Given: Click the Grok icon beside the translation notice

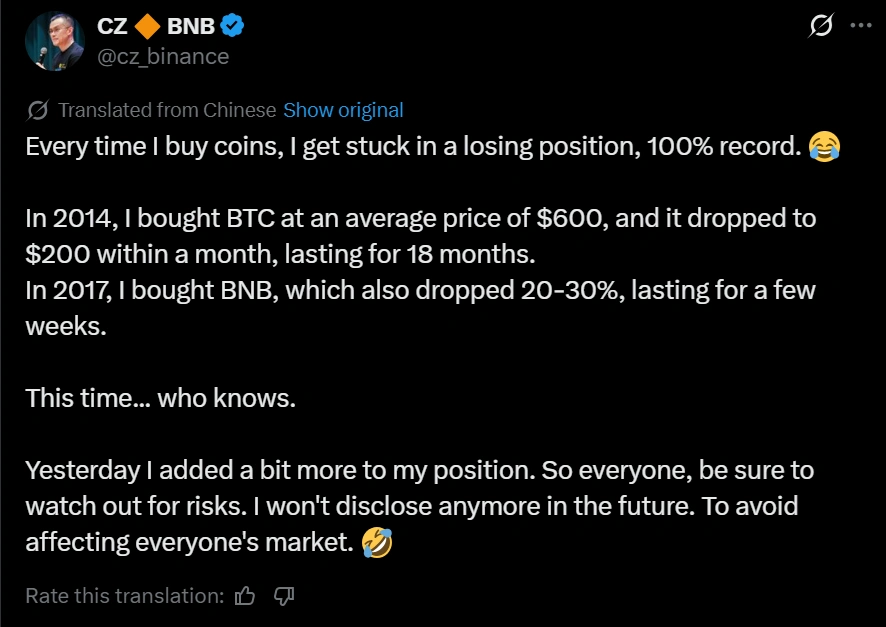Looking at the screenshot, I should (39, 109).
